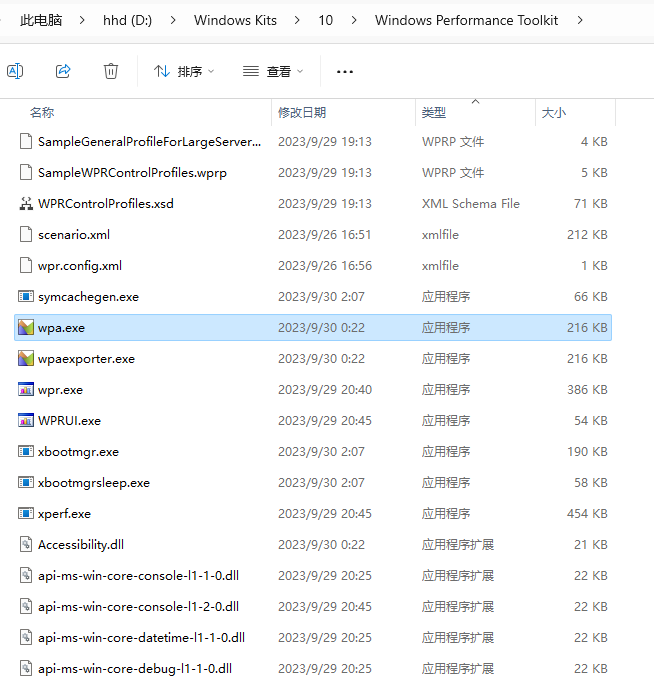Sort by the 修改日期 column header

[302, 113]
